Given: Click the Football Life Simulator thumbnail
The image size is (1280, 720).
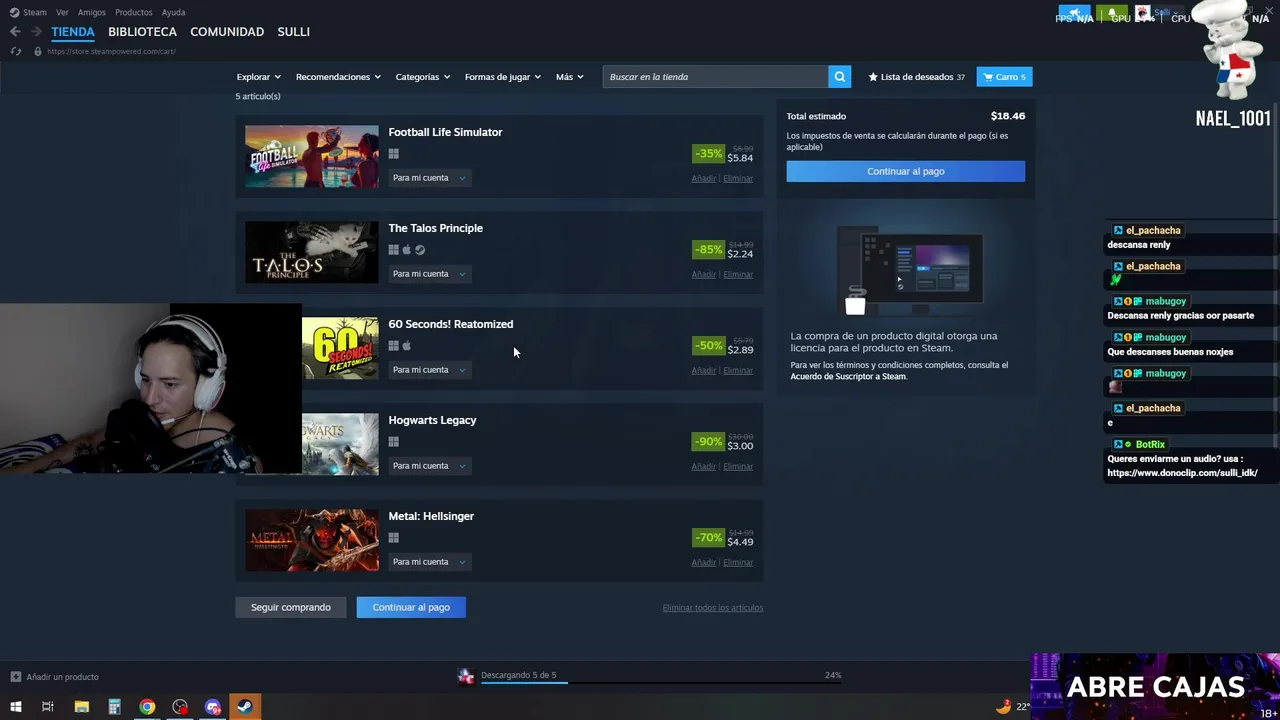Looking at the screenshot, I should coord(312,157).
